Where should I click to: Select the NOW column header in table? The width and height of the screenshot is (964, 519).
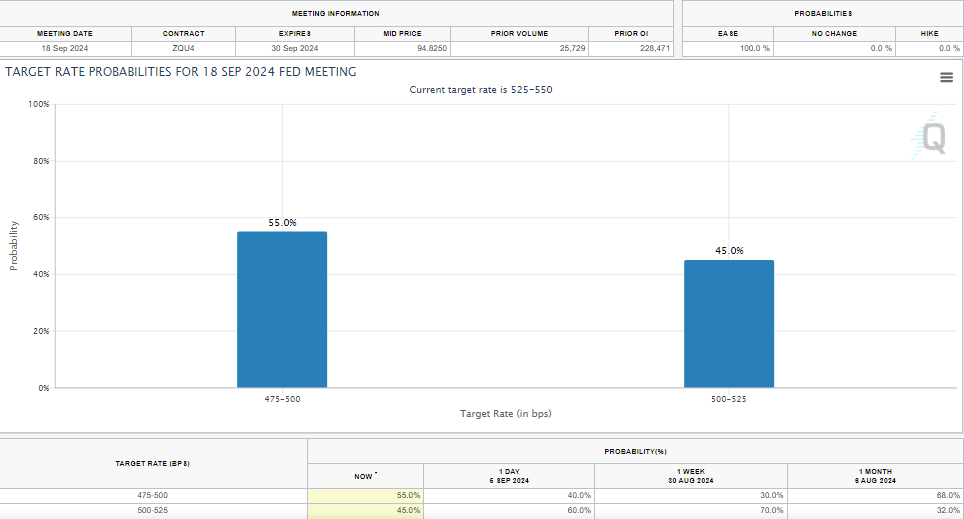pyautogui.click(x=365, y=476)
